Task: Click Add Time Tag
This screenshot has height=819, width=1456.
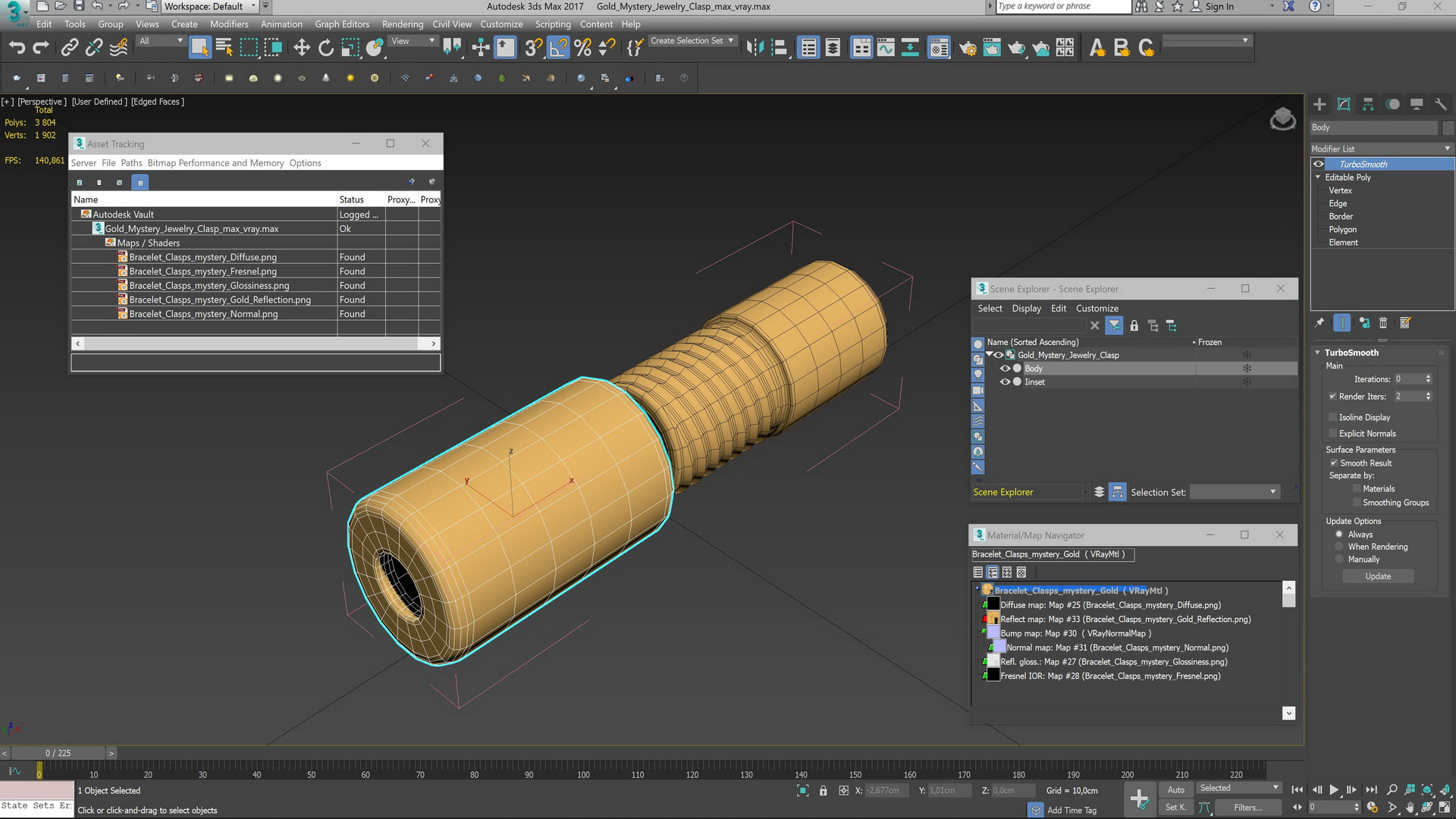Action: 1072,811
